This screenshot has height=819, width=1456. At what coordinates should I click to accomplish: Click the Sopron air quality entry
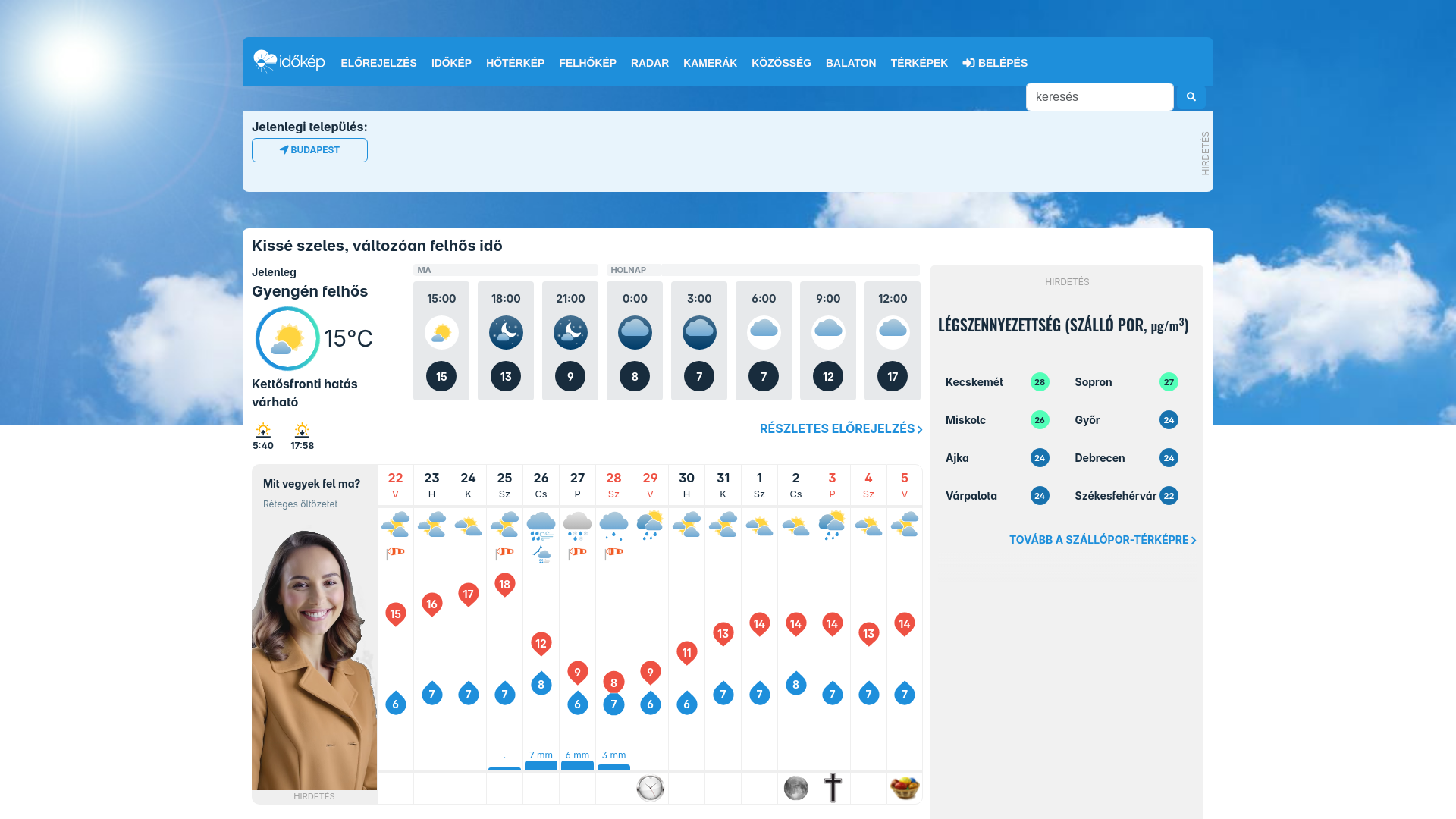point(1126,382)
